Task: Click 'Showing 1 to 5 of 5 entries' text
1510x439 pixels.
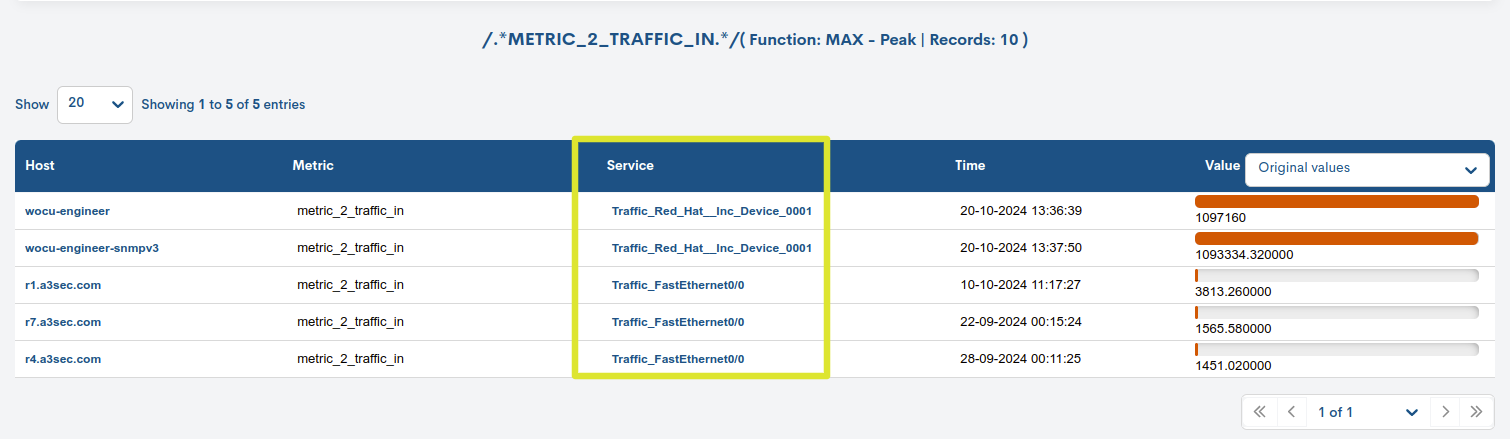Action: click(223, 104)
